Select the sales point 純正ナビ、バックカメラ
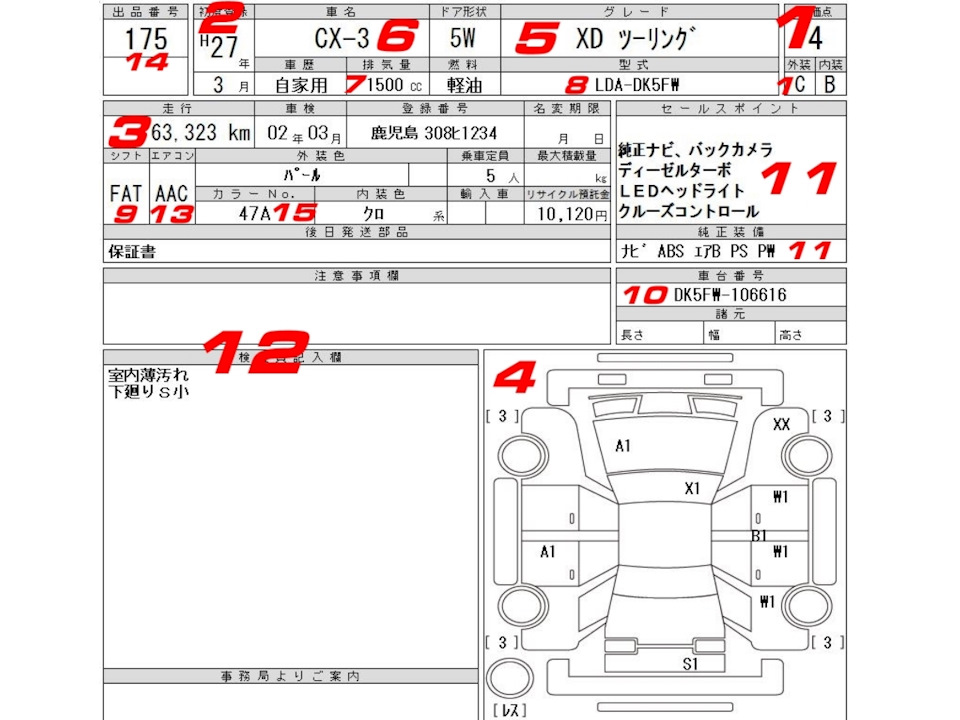Image resolution: width=960 pixels, height=720 pixels. pos(695,149)
